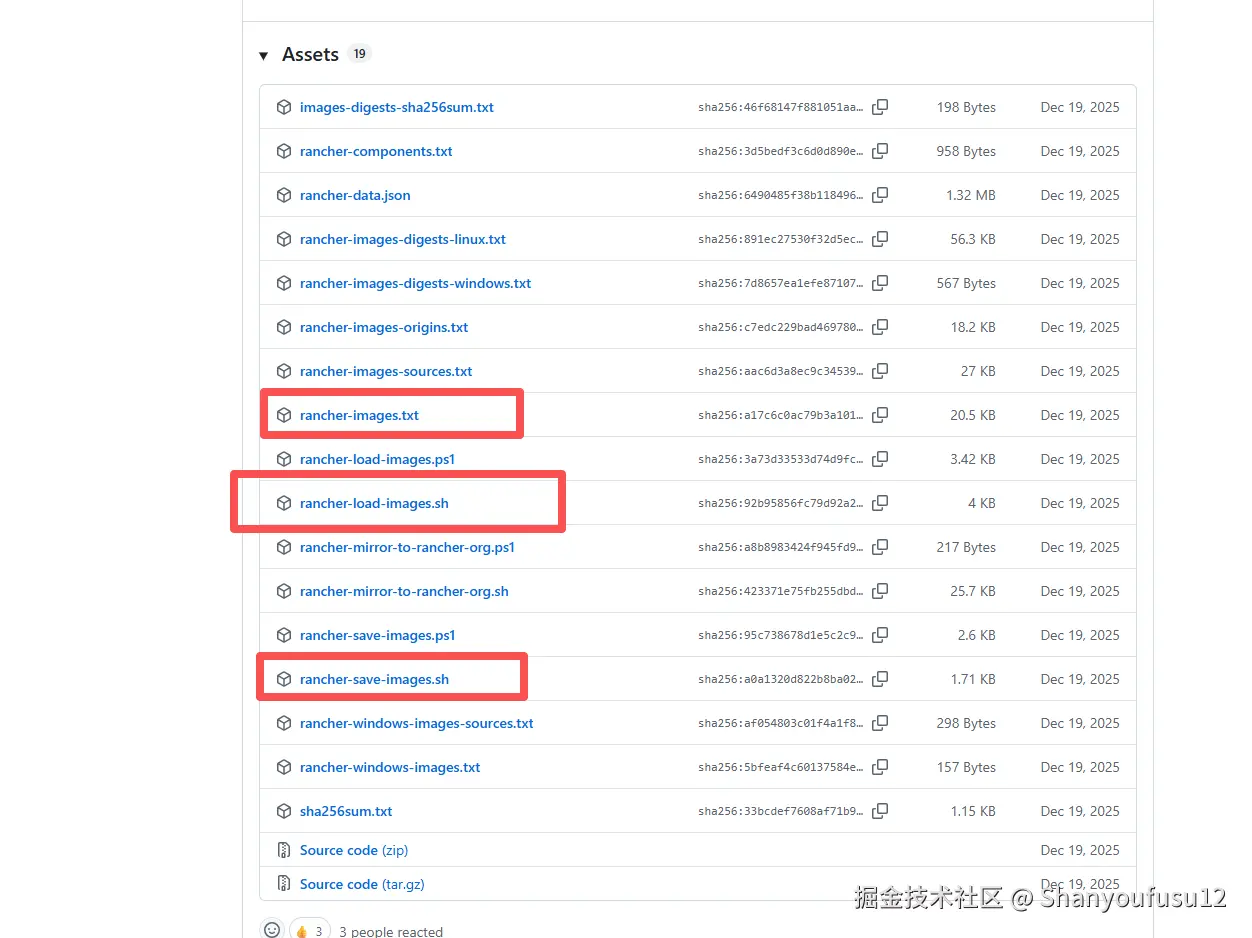The height and width of the screenshot is (938, 1252).
Task: Click the Assets heading
Action: click(x=310, y=55)
